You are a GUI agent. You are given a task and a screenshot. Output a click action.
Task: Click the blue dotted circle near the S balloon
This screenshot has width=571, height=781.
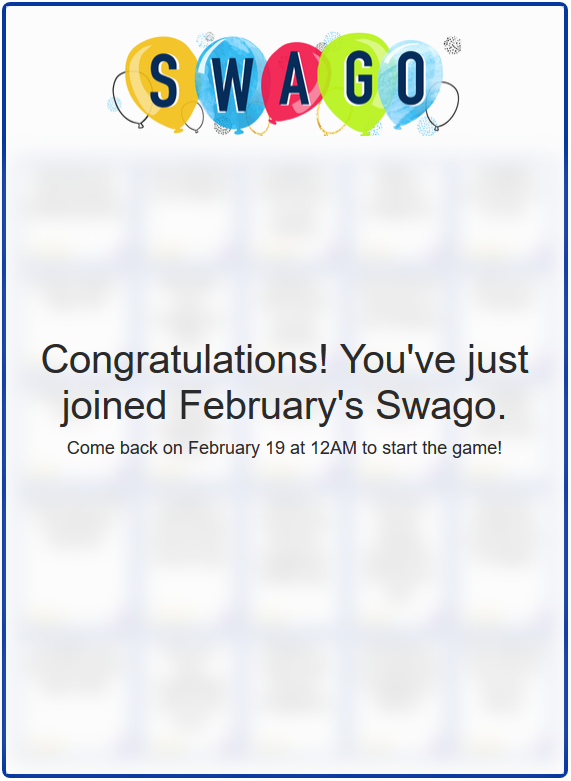point(114,104)
